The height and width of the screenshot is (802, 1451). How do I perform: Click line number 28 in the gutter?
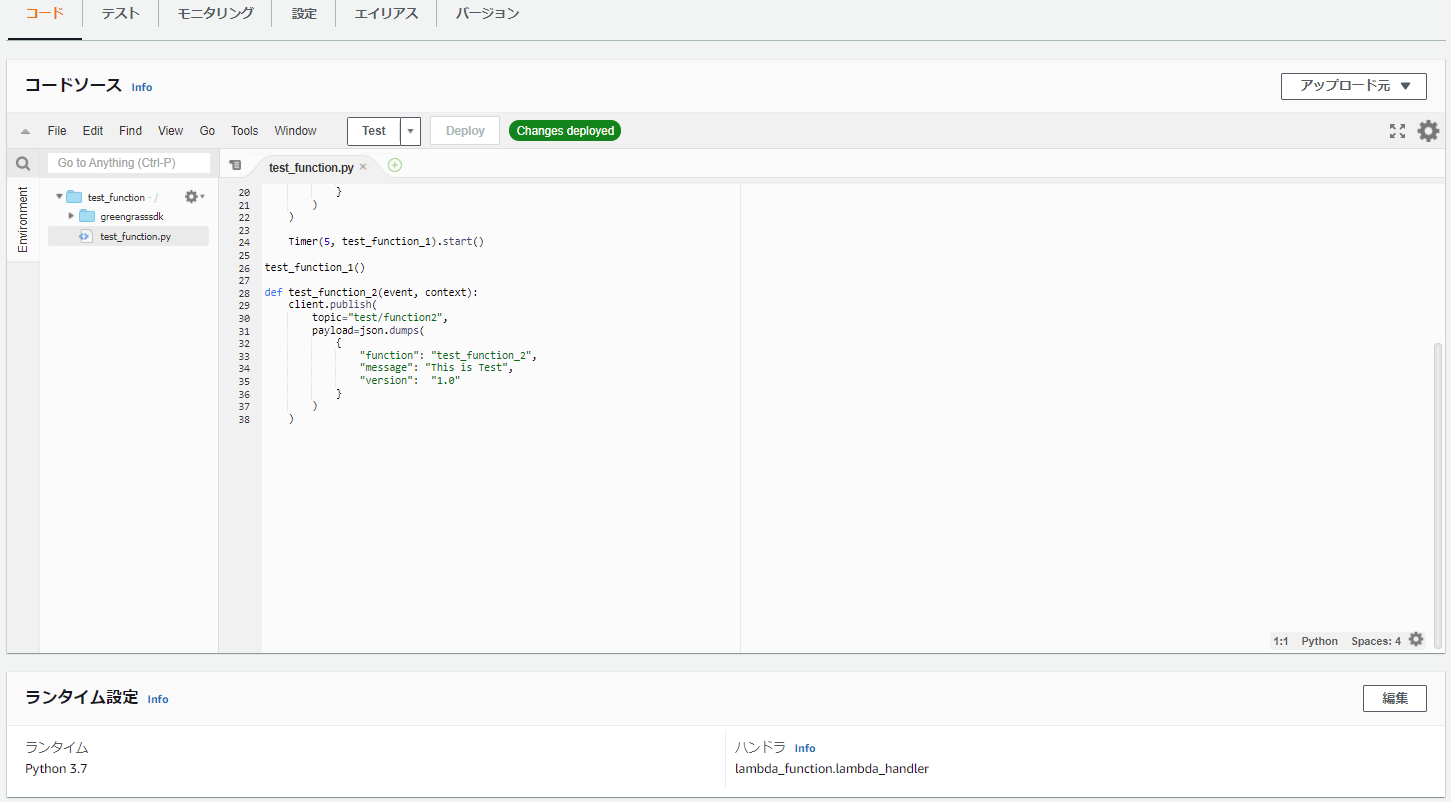(244, 293)
